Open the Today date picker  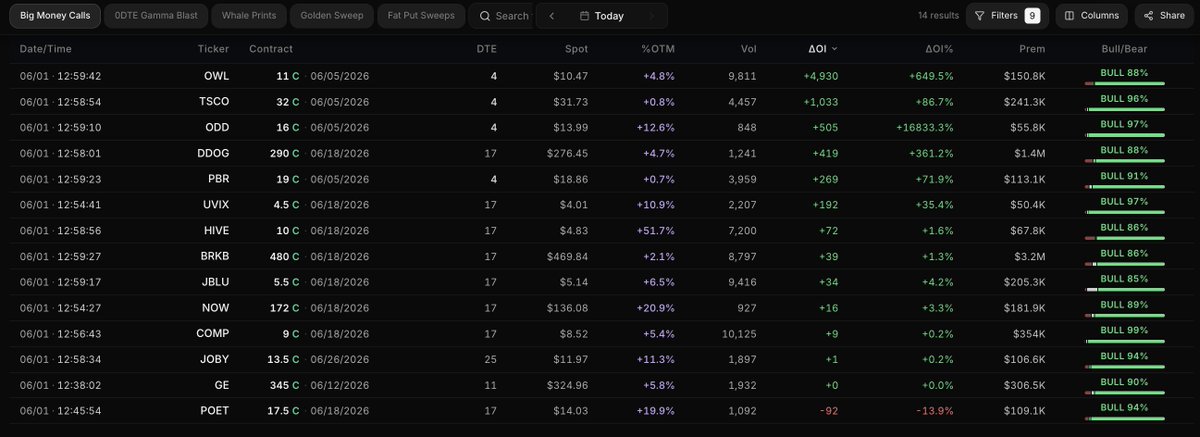click(x=604, y=16)
